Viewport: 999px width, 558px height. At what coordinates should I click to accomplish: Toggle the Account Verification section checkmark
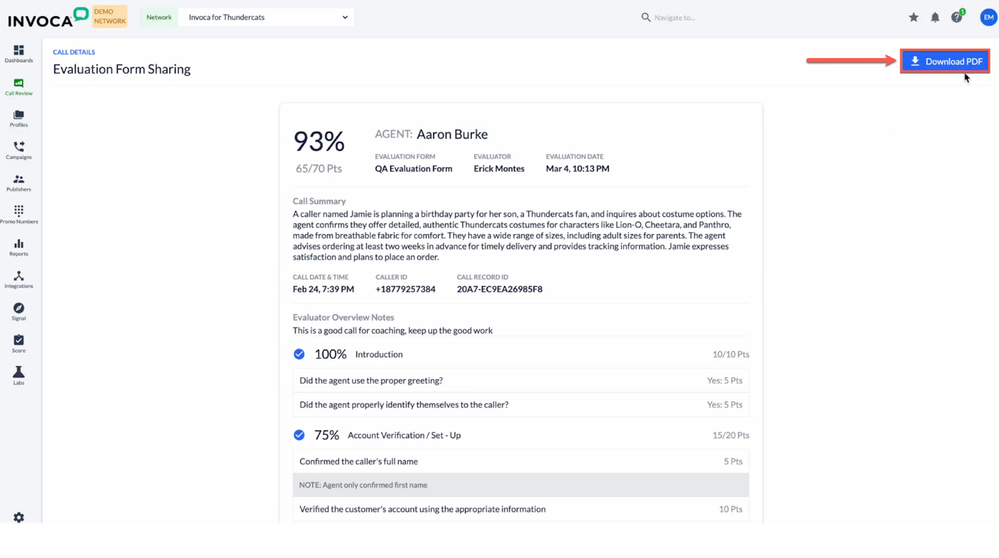point(299,435)
